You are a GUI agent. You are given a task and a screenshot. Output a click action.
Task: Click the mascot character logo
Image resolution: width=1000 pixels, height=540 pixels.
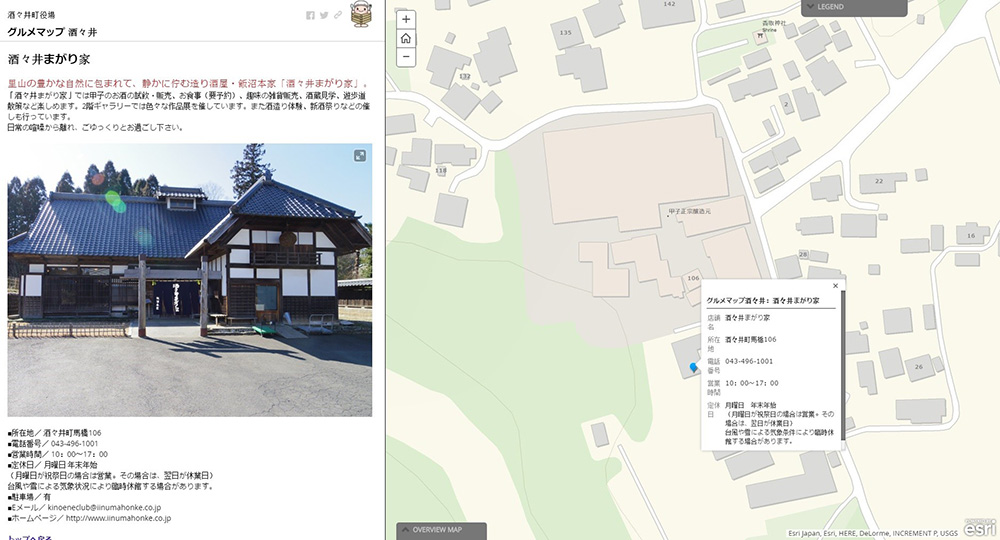coord(360,14)
